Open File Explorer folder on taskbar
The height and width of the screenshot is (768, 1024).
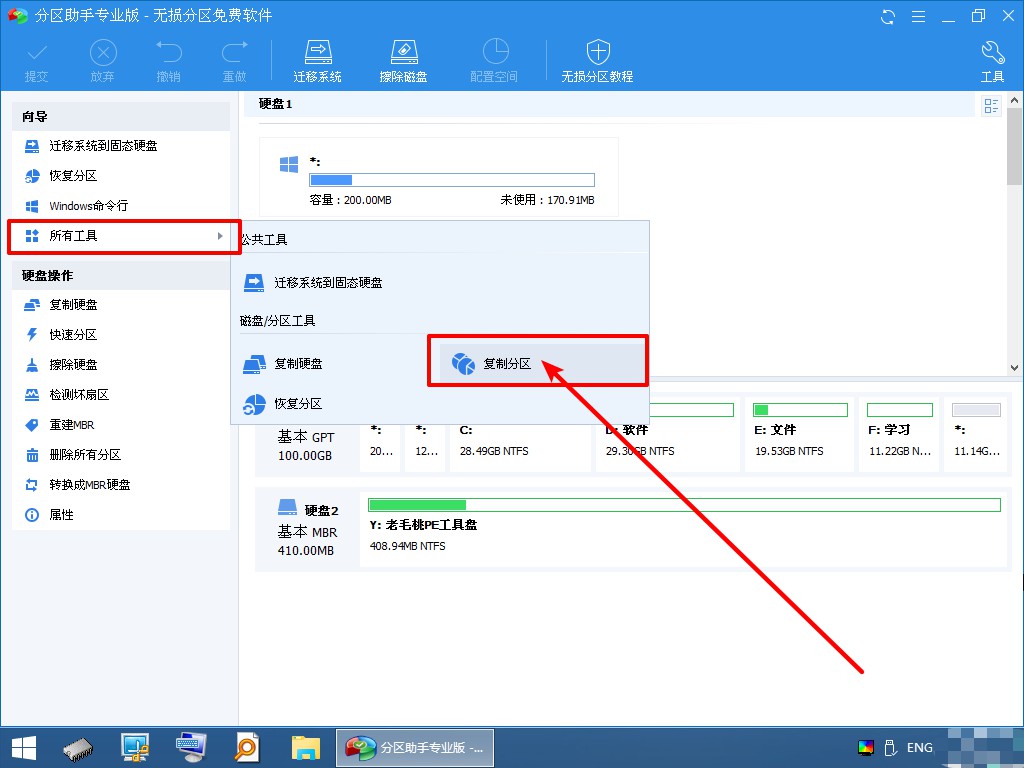306,748
